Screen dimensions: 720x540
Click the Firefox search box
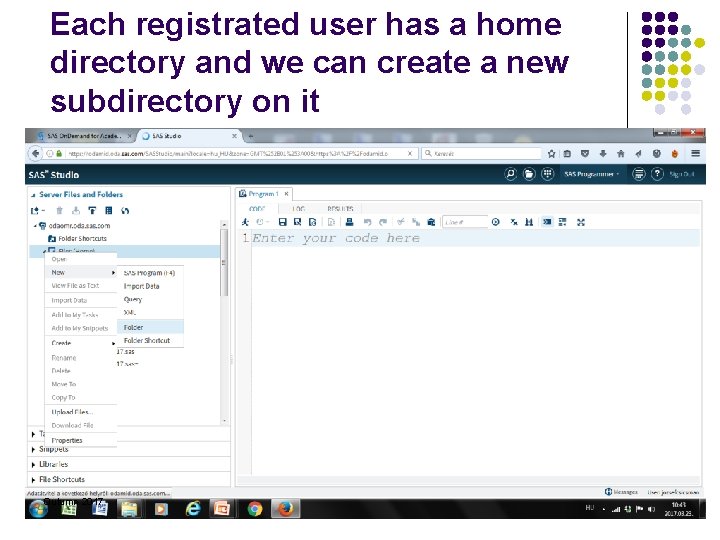point(482,154)
